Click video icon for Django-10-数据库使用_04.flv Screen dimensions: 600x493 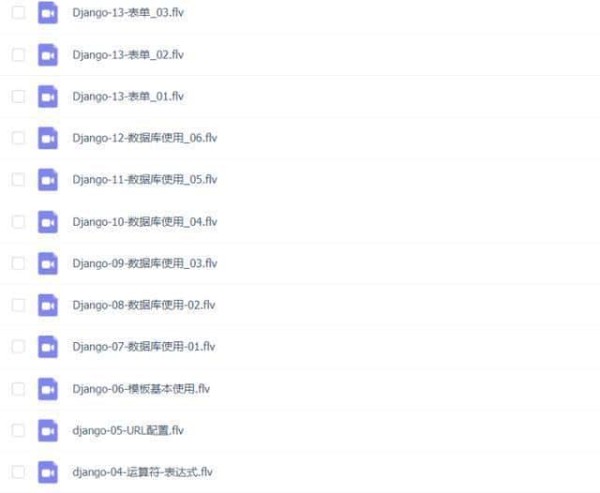click(x=48, y=222)
